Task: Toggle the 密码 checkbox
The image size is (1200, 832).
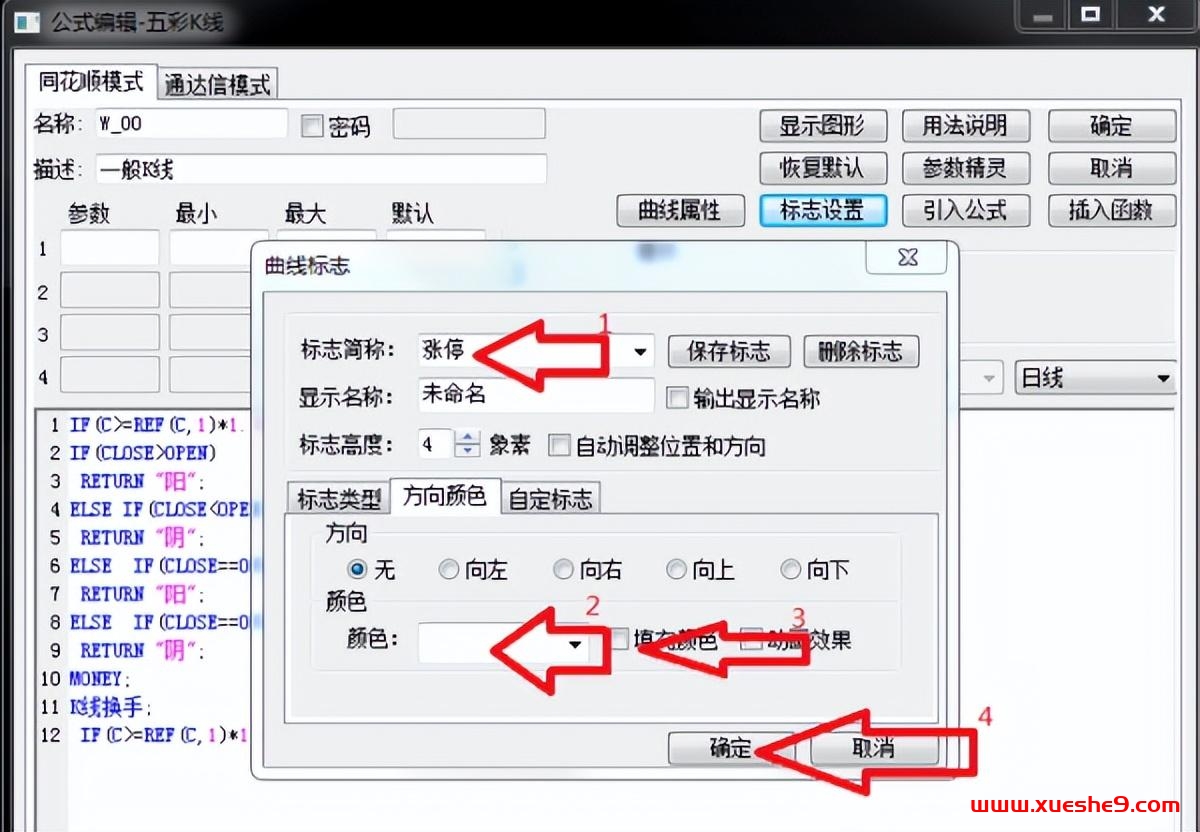Action: 312,124
